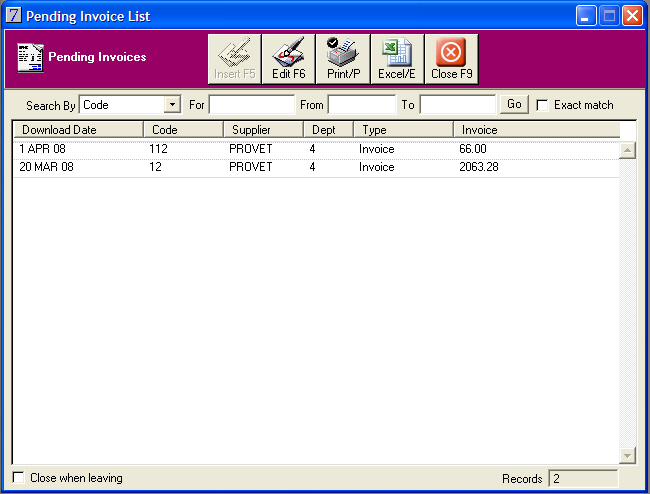
Task: Sort by Dept column header
Action: coord(329,130)
